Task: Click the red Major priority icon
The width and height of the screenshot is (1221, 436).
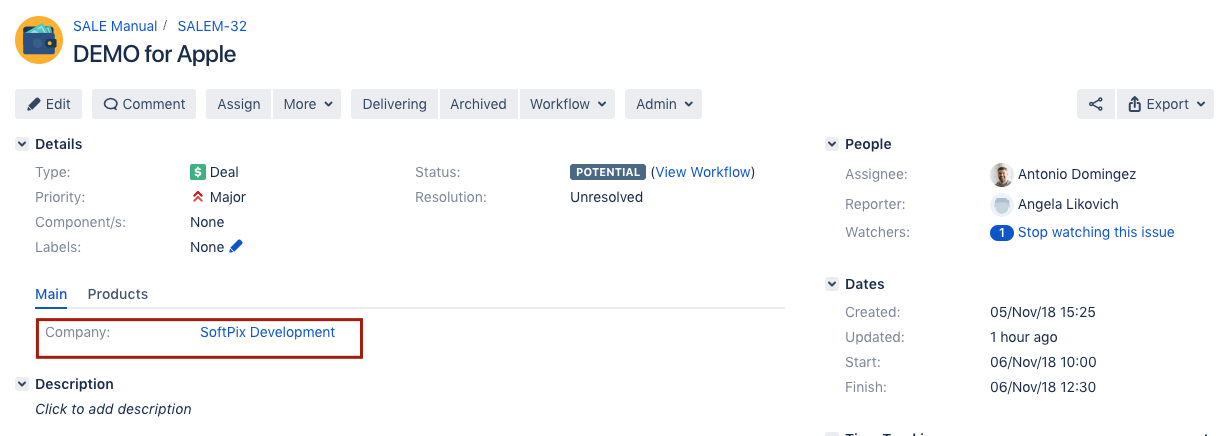Action: click(x=198, y=197)
